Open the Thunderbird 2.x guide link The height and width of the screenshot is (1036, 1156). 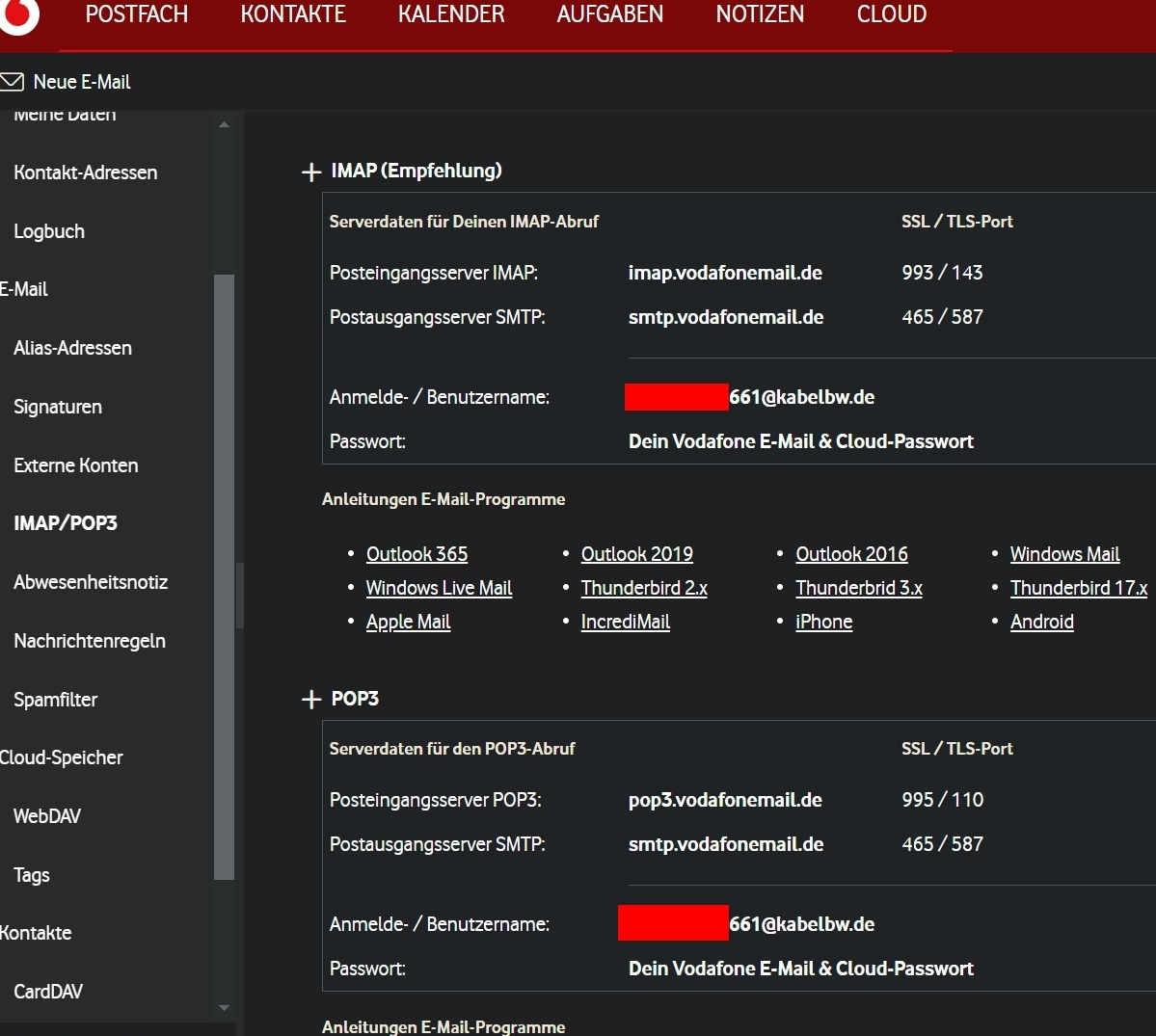tap(644, 588)
